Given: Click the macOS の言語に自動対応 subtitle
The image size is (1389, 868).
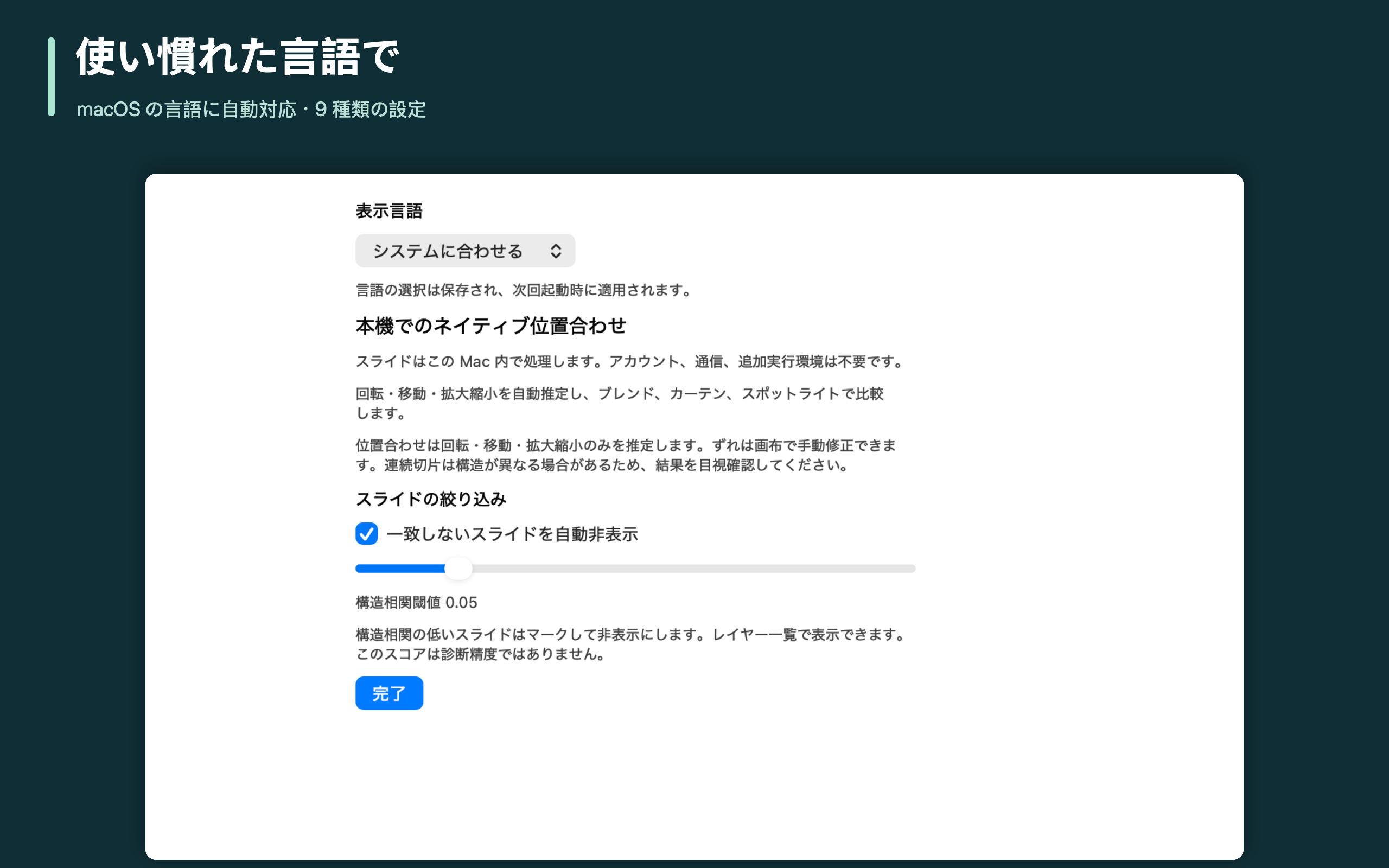Looking at the screenshot, I should coord(251,109).
